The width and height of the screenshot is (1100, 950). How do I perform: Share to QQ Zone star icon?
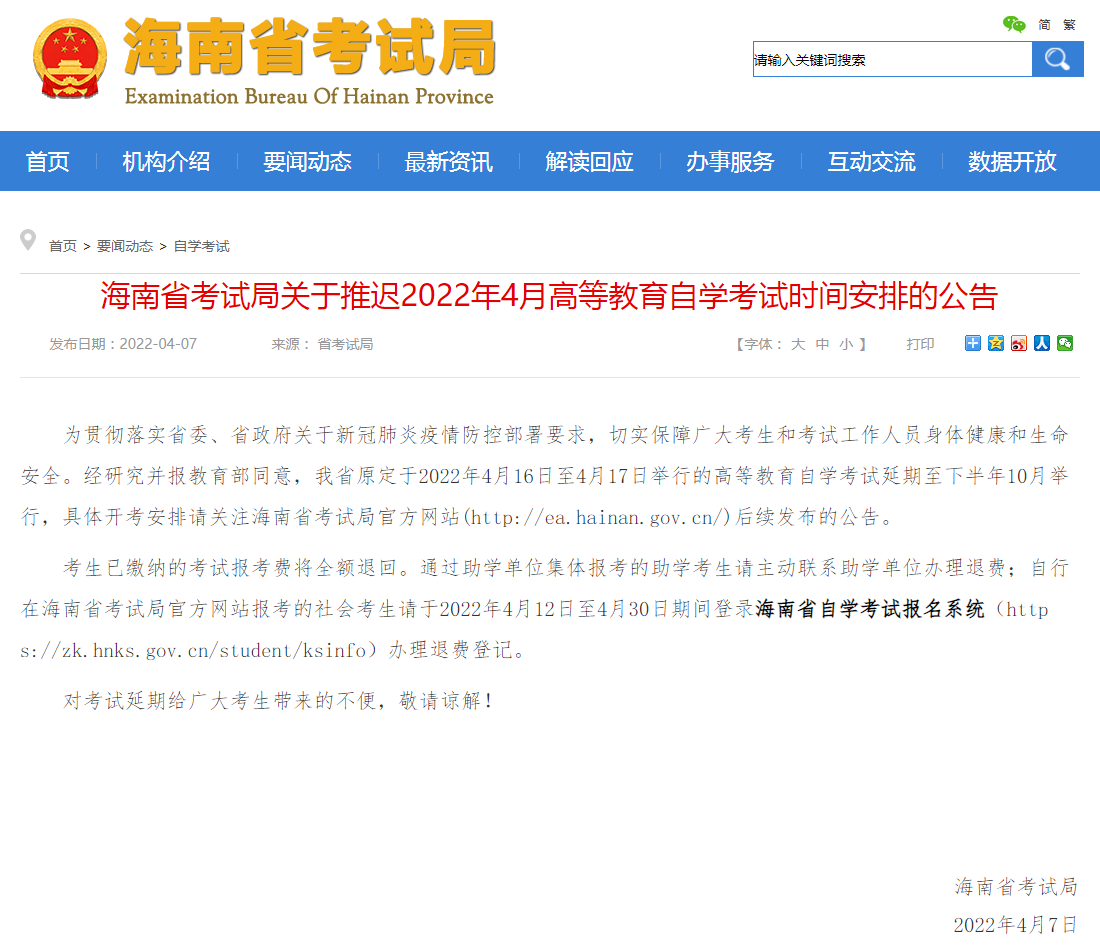(x=996, y=344)
